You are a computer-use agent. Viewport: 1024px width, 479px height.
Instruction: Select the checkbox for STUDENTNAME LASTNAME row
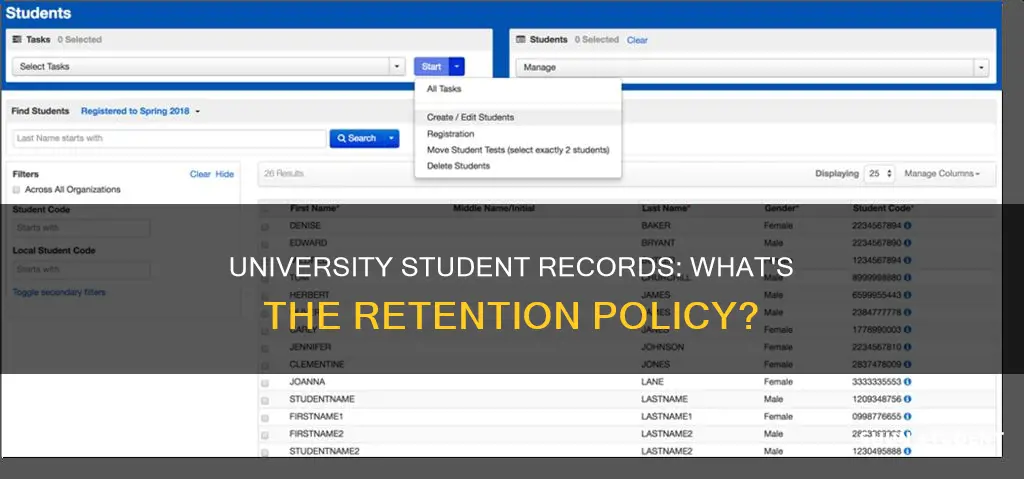265,400
